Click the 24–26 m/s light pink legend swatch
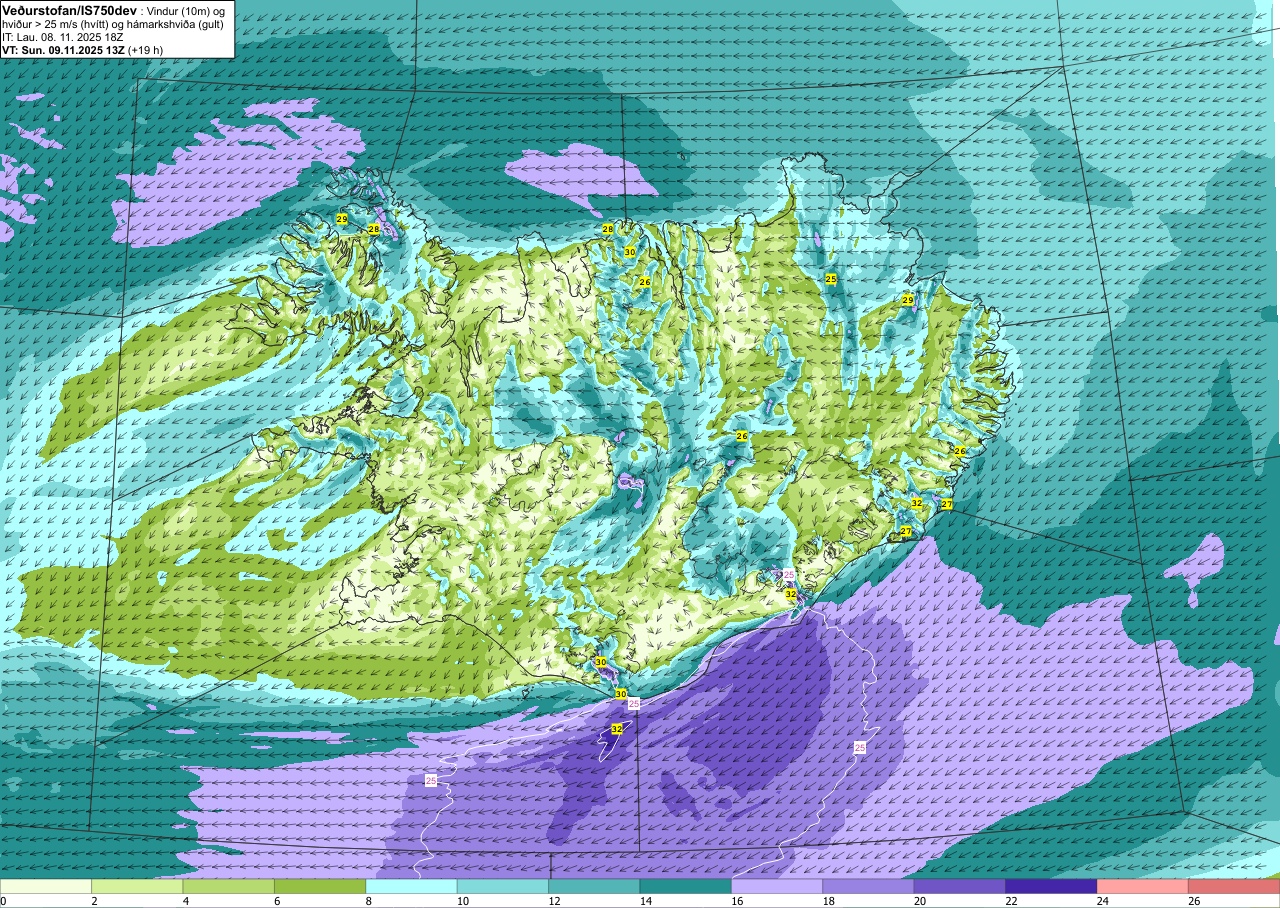1280x908 pixels. point(1142,886)
